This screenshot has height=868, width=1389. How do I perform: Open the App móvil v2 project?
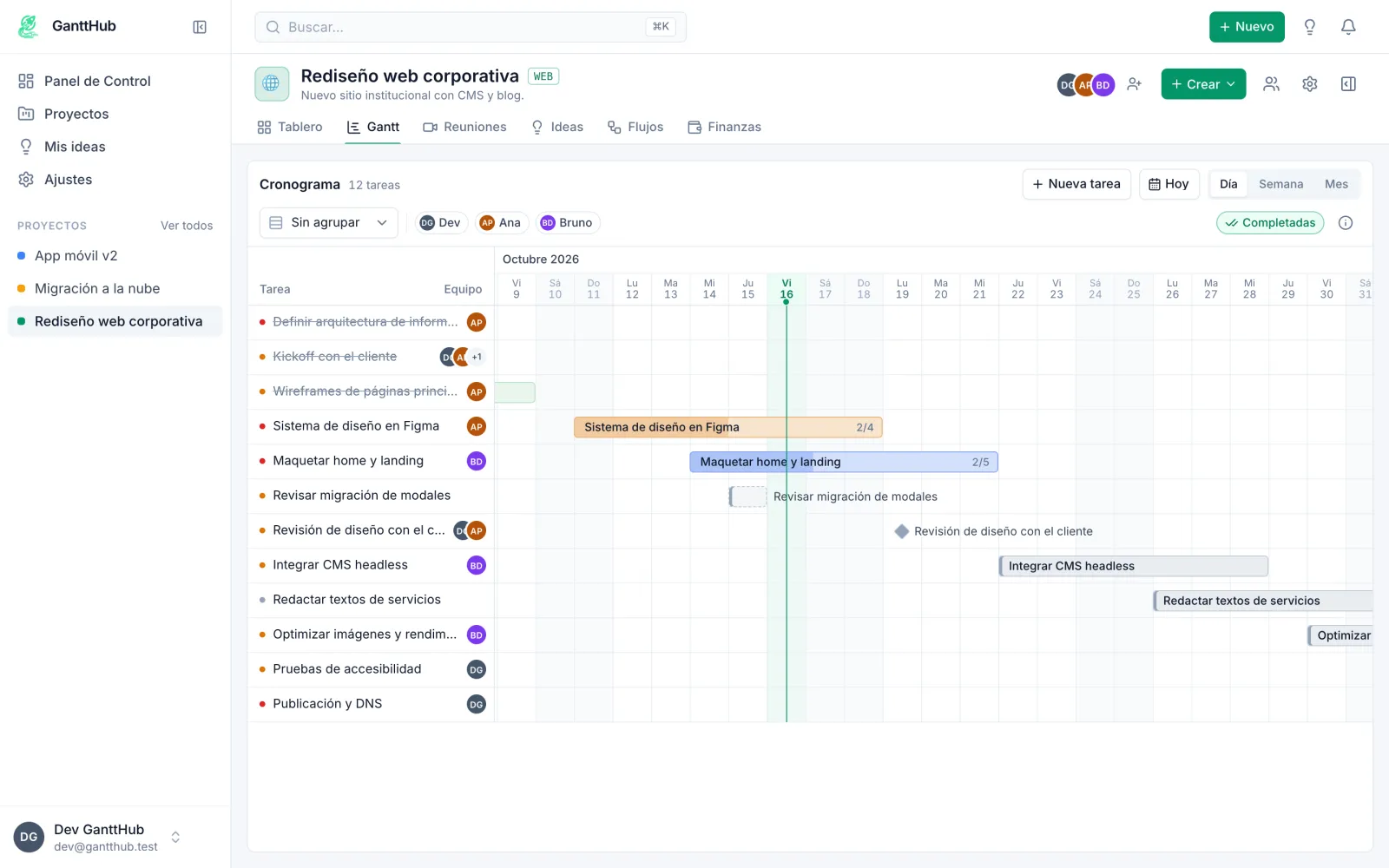click(x=115, y=256)
